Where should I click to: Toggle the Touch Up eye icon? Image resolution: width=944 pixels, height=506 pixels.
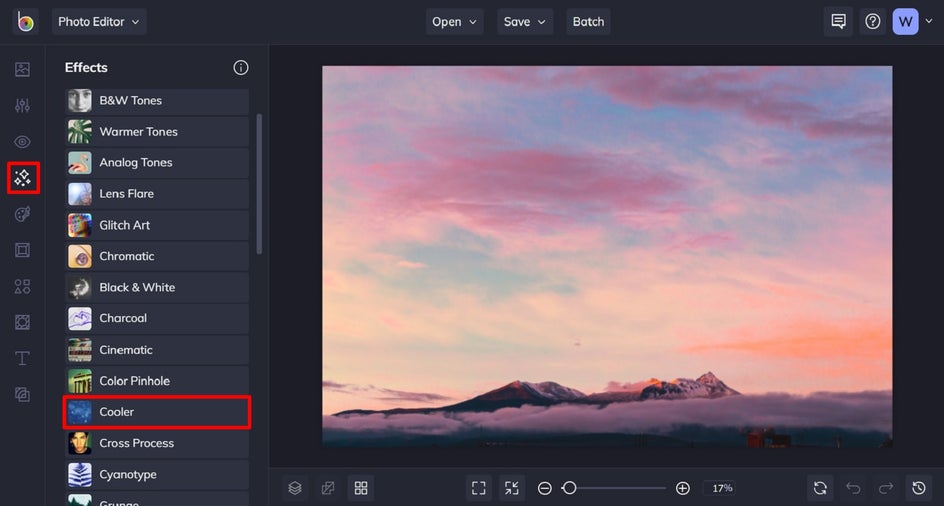22,142
